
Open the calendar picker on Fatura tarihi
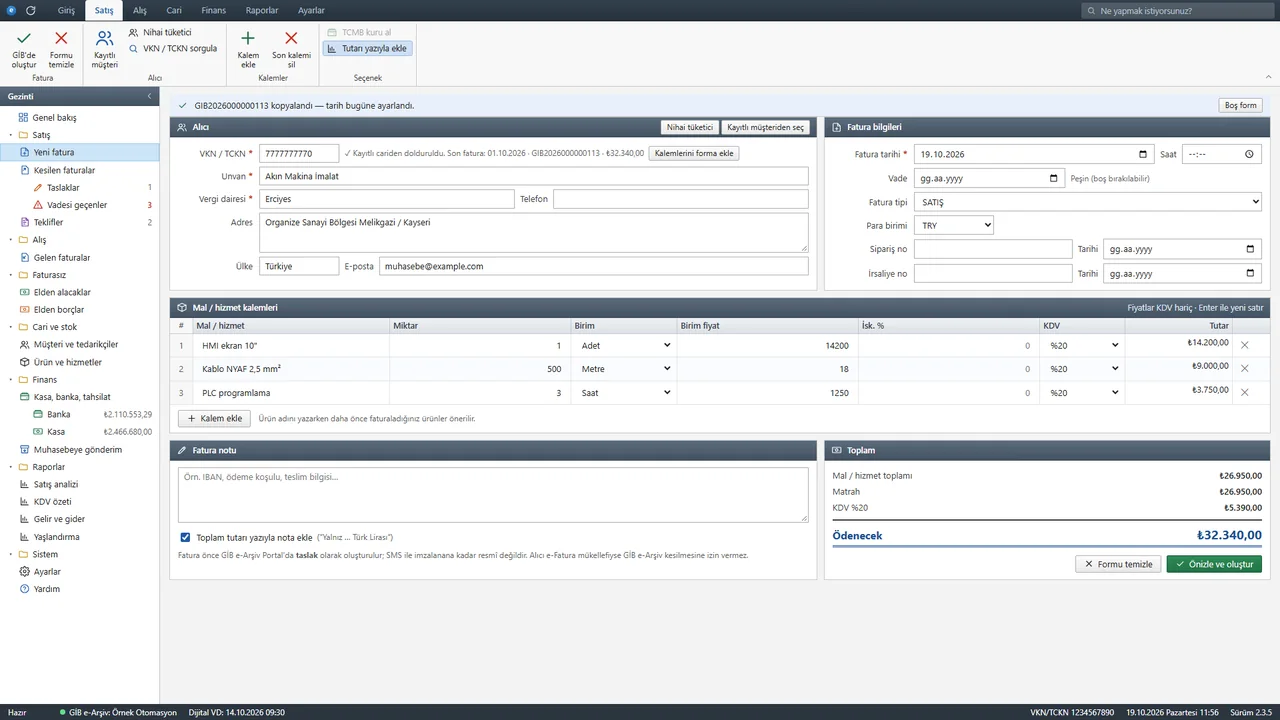tap(1143, 155)
